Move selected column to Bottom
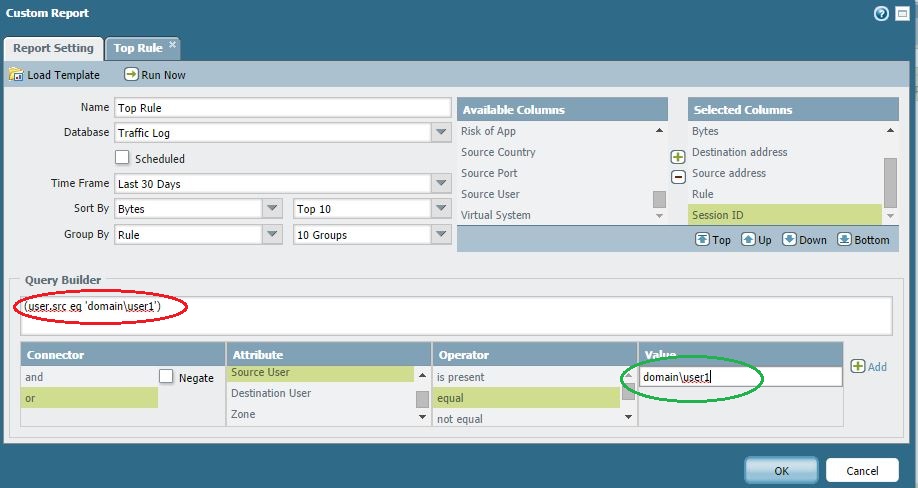The width and height of the screenshot is (918, 488). pyautogui.click(x=863, y=239)
